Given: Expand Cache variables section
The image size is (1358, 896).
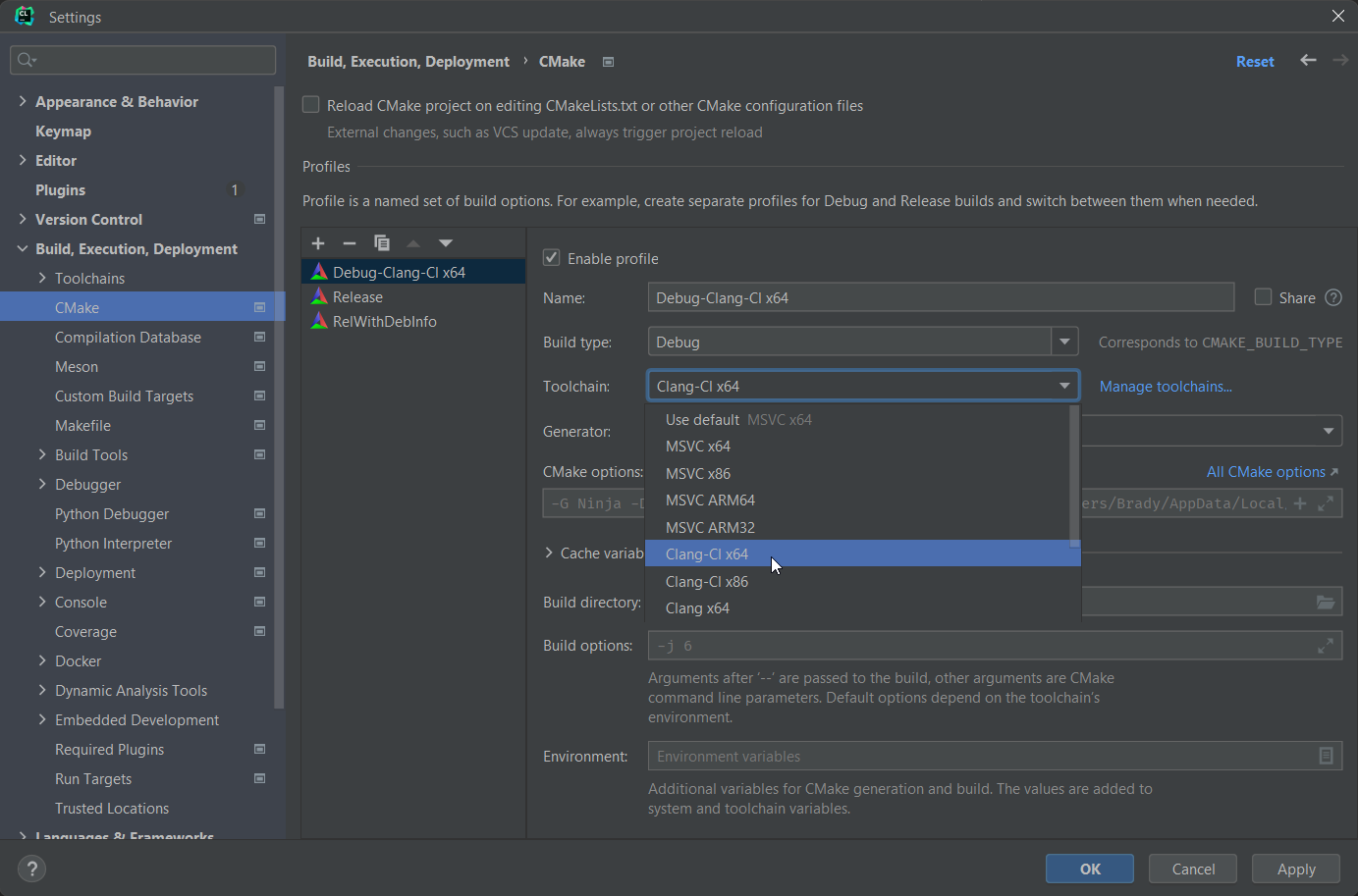Looking at the screenshot, I should [x=549, y=553].
